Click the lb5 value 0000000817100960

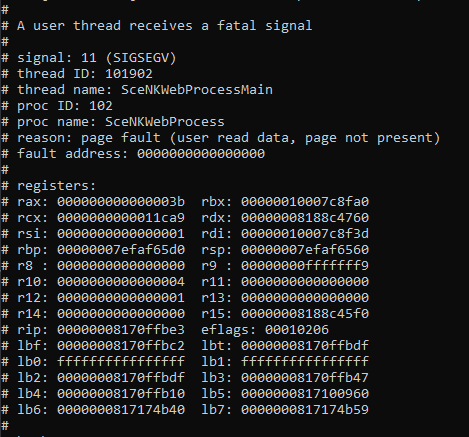pos(305,394)
